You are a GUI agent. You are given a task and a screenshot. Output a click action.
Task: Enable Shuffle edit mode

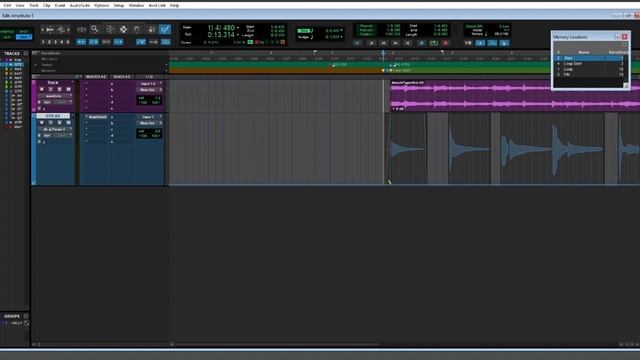[7, 31]
